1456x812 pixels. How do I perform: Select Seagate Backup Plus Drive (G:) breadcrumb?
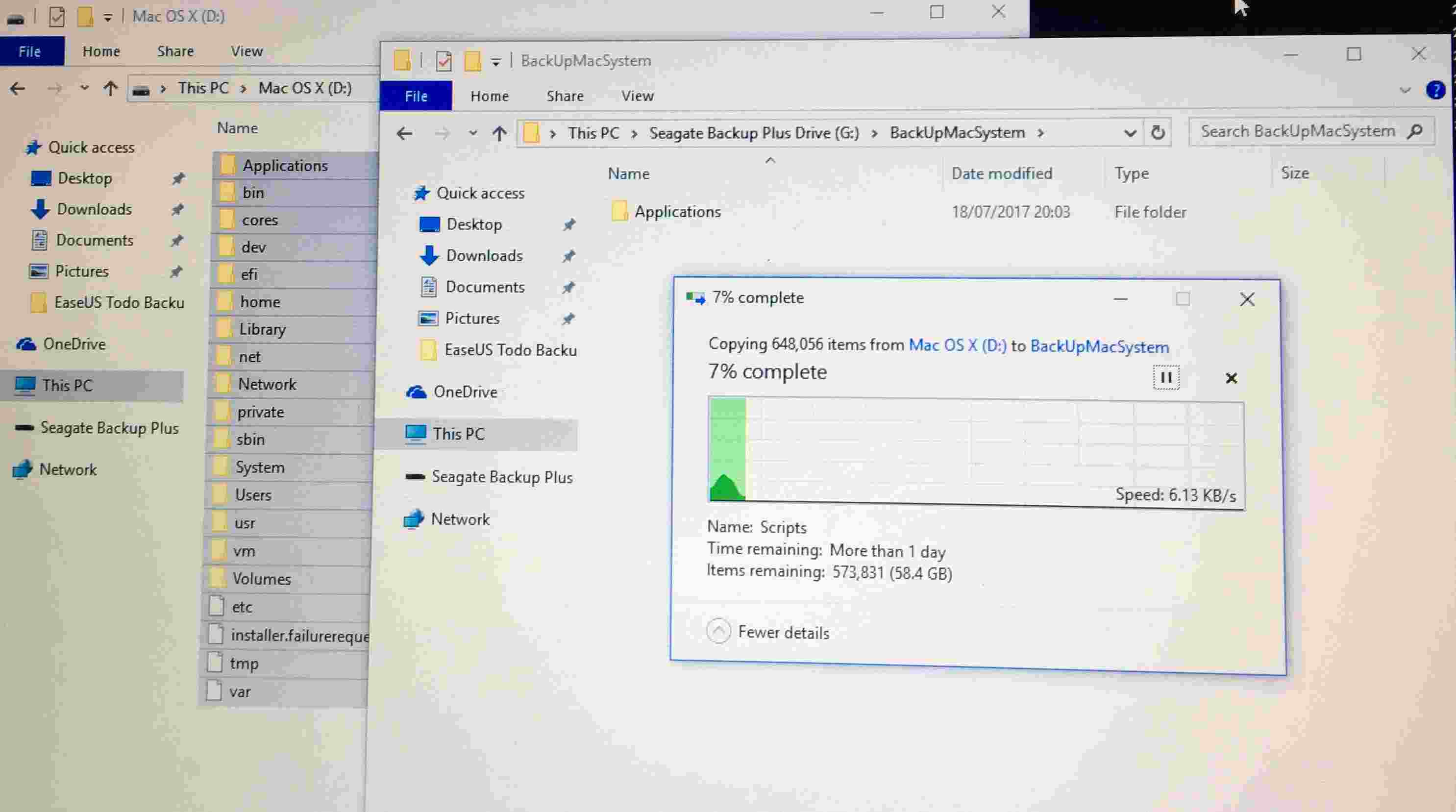pyautogui.click(x=754, y=133)
